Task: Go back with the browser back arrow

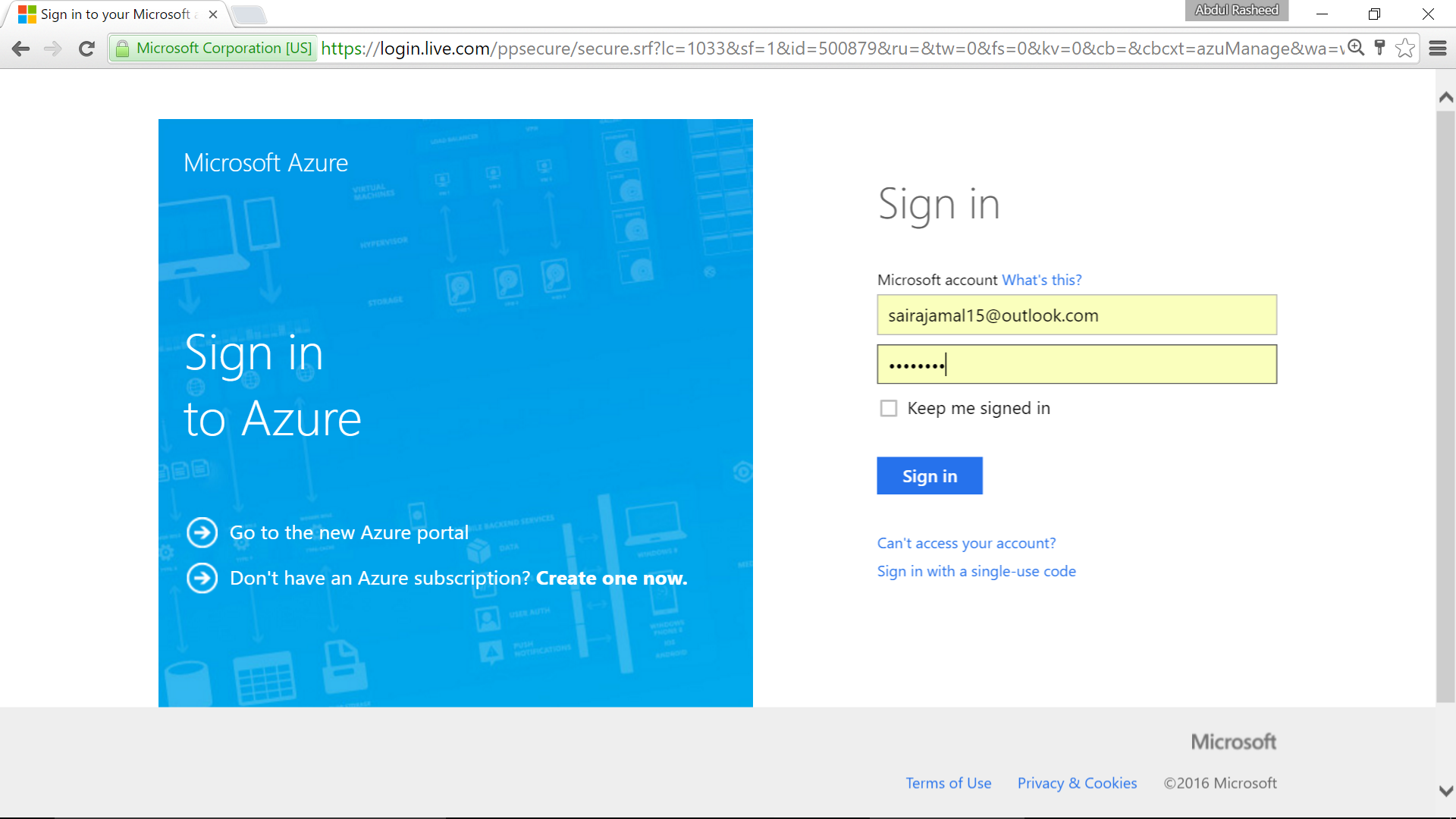Action: point(21,49)
